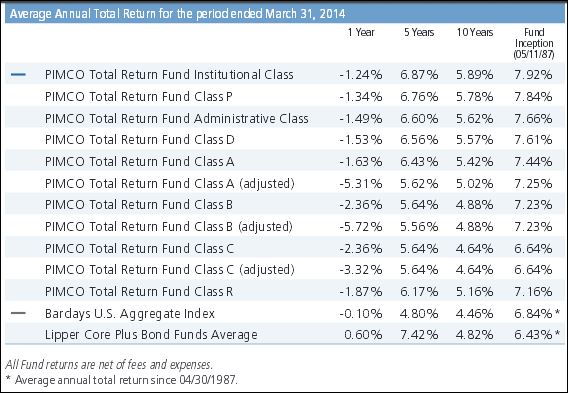Select PIMCO Total Return Fund Class R

coord(139,291)
